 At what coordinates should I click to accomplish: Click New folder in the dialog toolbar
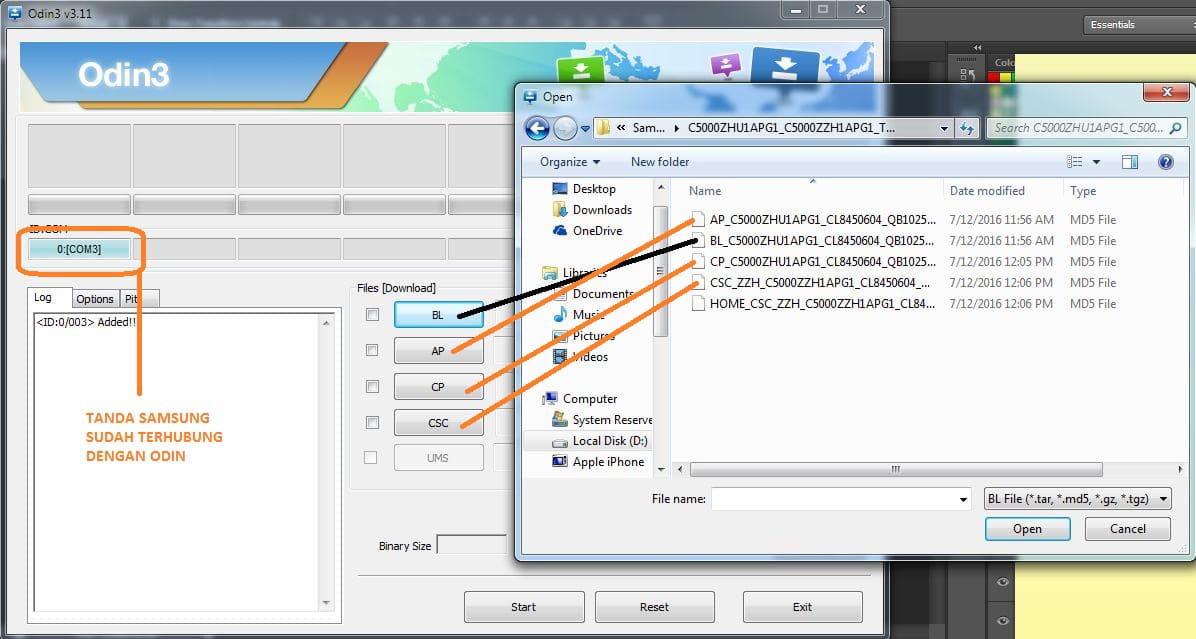pos(660,162)
